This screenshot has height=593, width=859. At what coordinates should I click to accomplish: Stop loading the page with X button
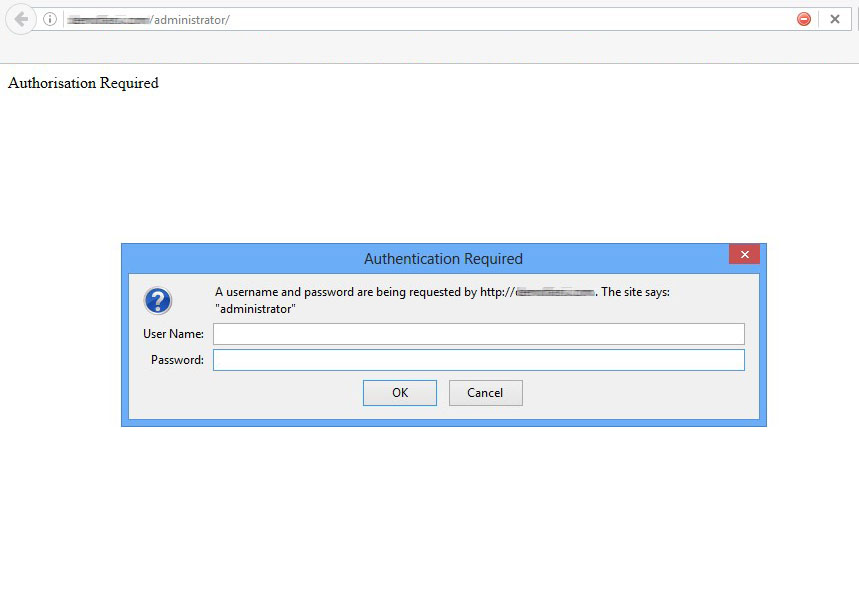[835, 19]
